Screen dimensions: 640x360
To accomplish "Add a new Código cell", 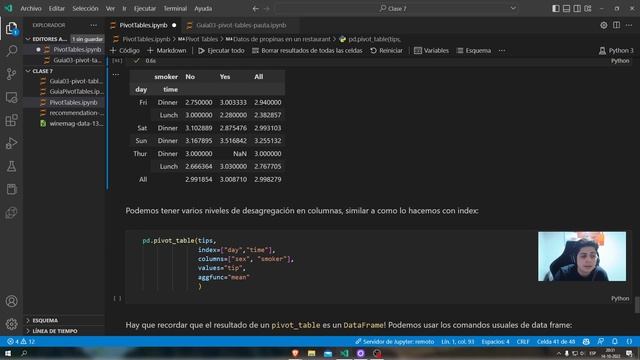I will click(125, 51).
